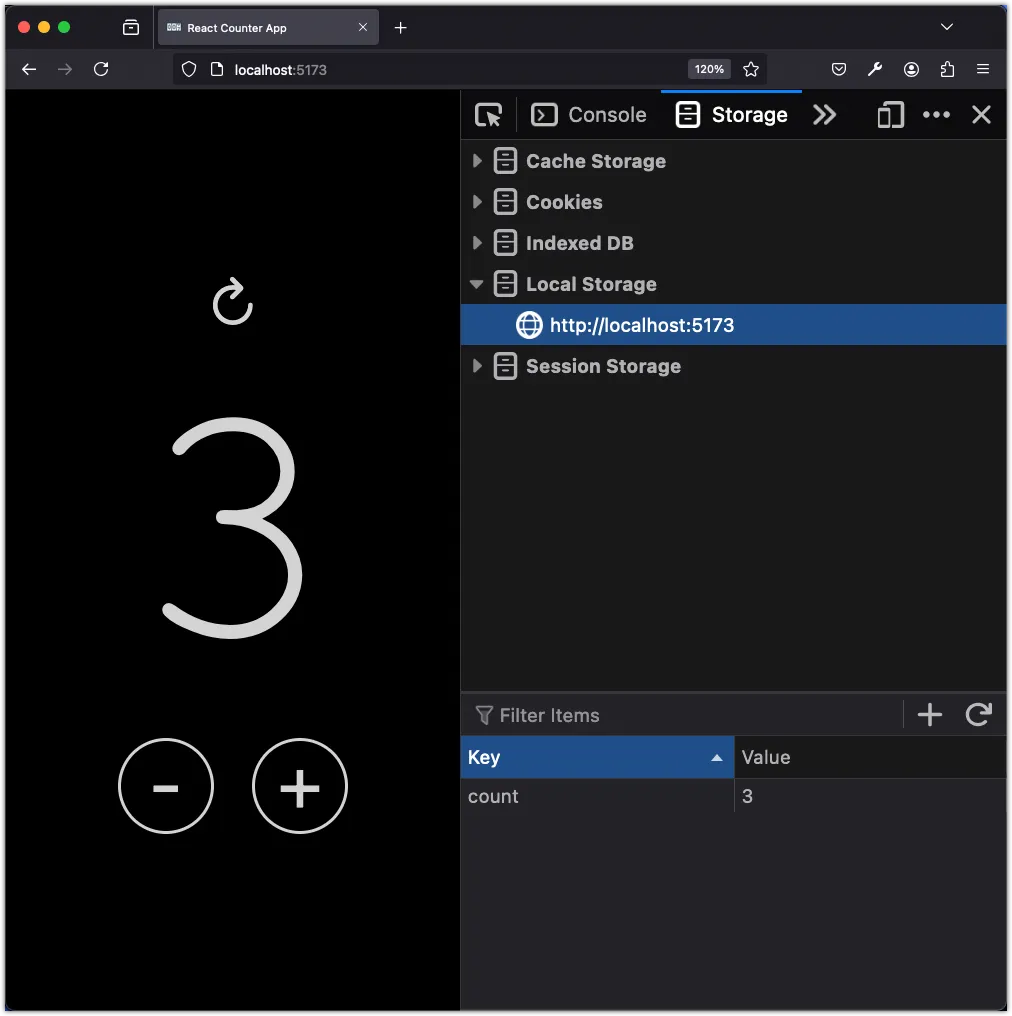1012x1016 pixels.
Task: Click the green macOS fullscreen window button
Action: coord(63,27)
